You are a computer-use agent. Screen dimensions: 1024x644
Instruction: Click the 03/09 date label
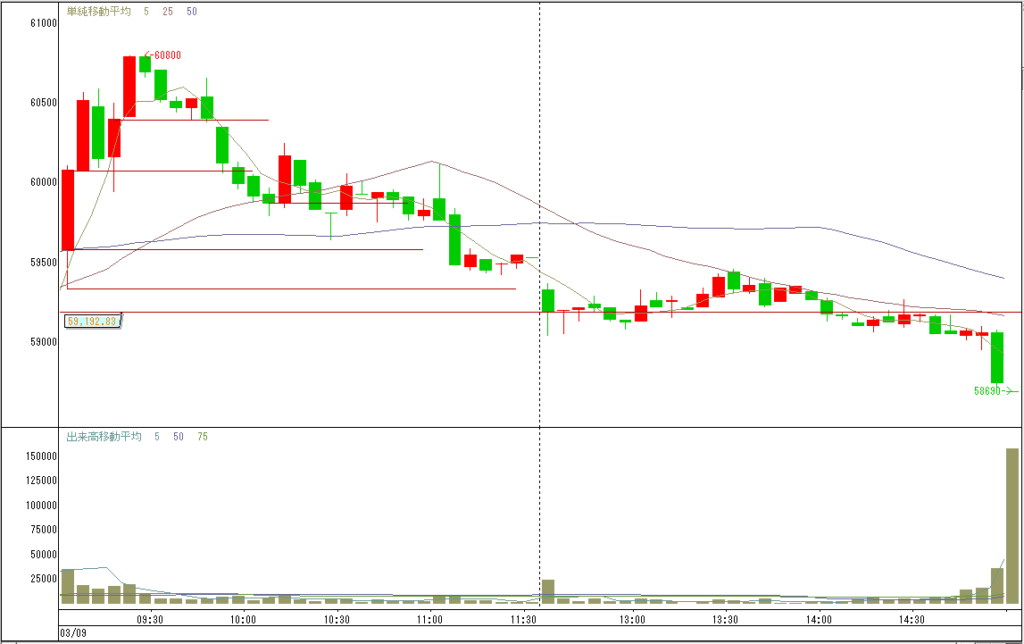(x=72, y=633)
